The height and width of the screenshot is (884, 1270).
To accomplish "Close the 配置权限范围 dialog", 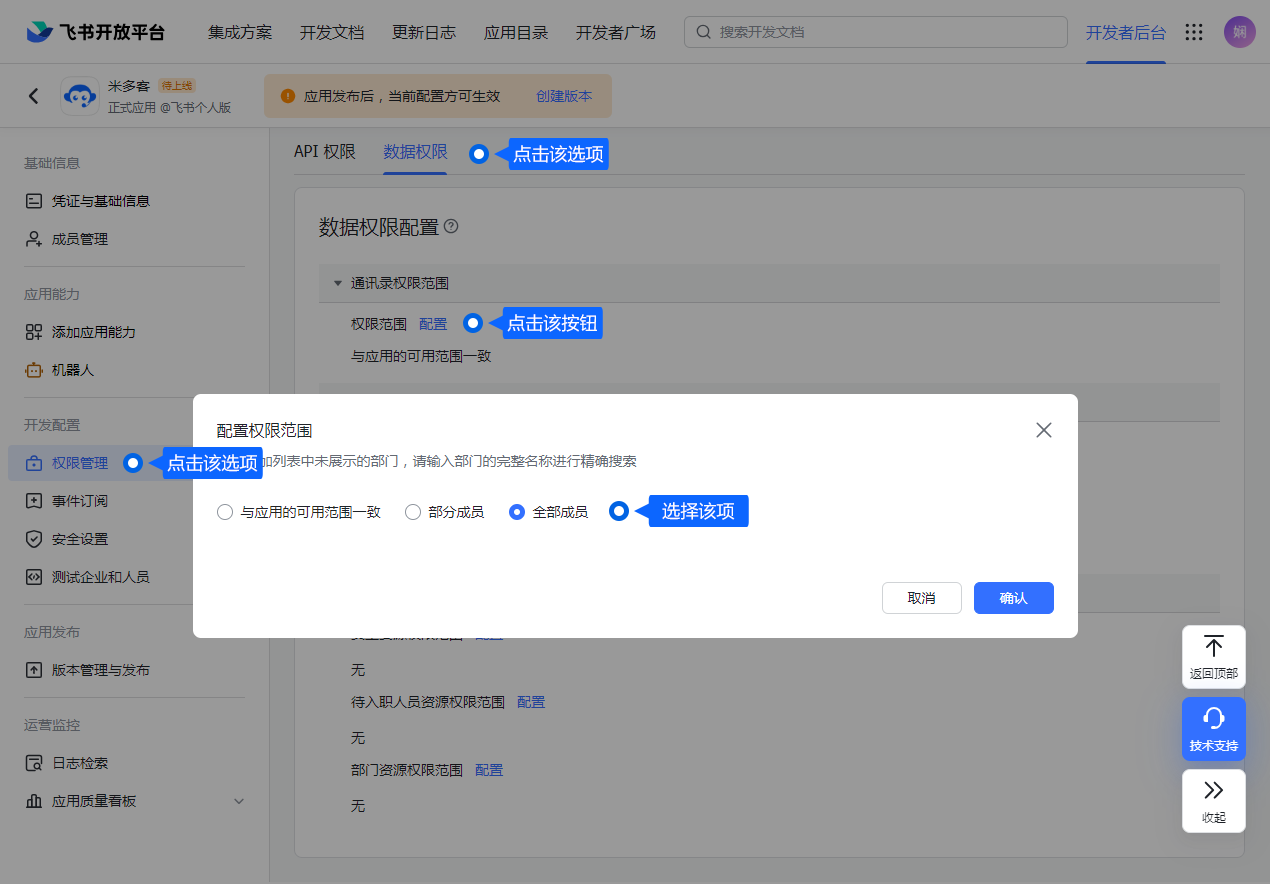I will point(1044,430).
